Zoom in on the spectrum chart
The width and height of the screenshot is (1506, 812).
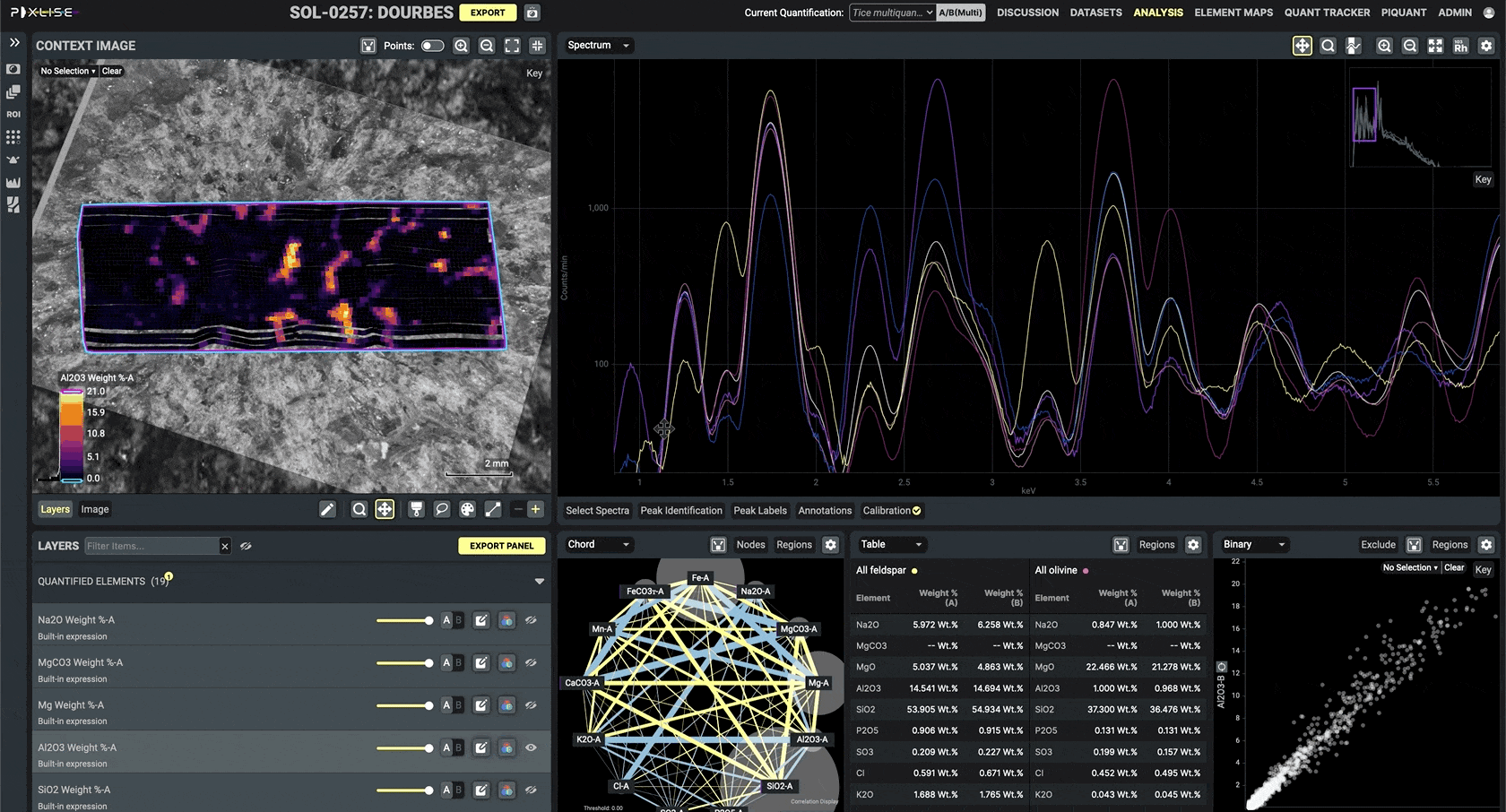1384,46
